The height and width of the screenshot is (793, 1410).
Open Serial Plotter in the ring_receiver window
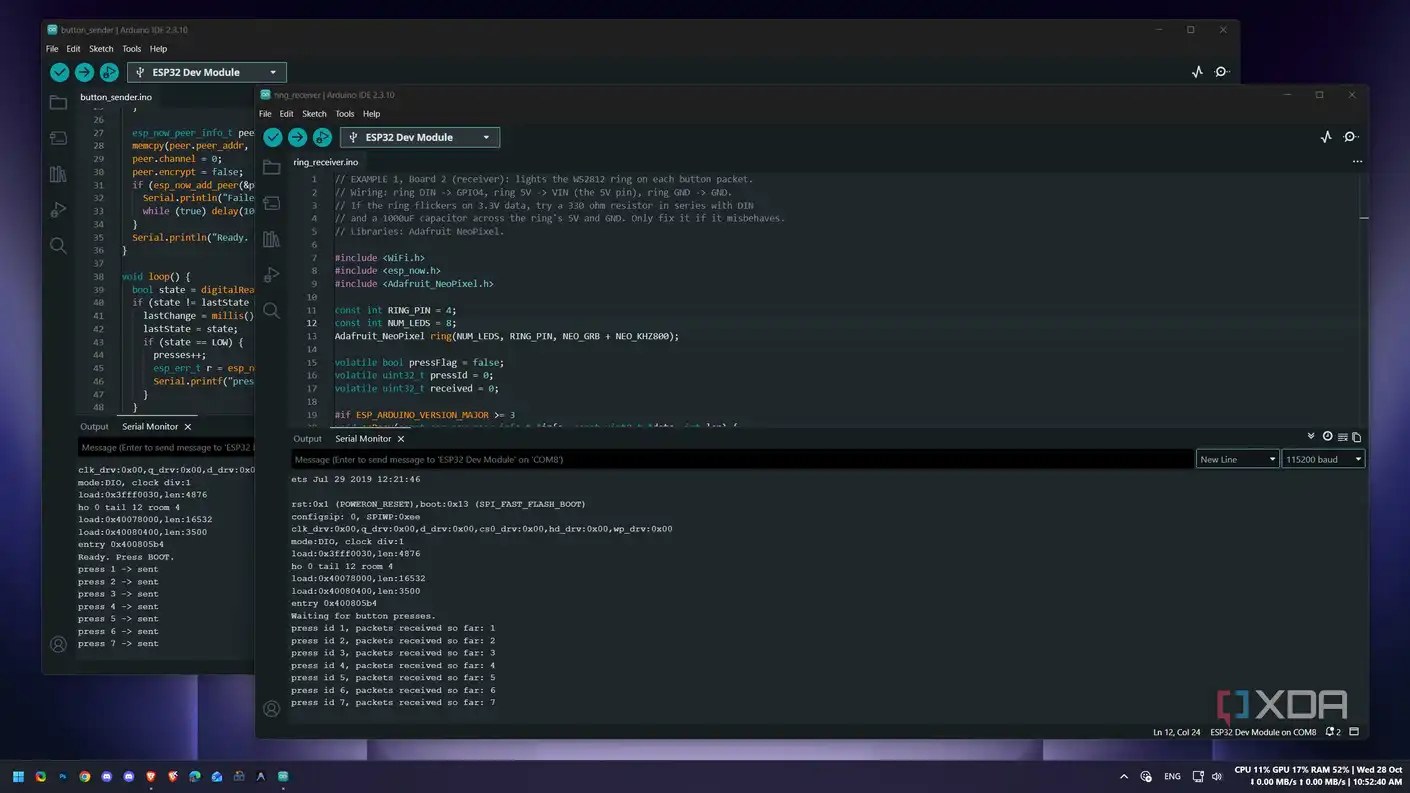tap(1326, 137)
